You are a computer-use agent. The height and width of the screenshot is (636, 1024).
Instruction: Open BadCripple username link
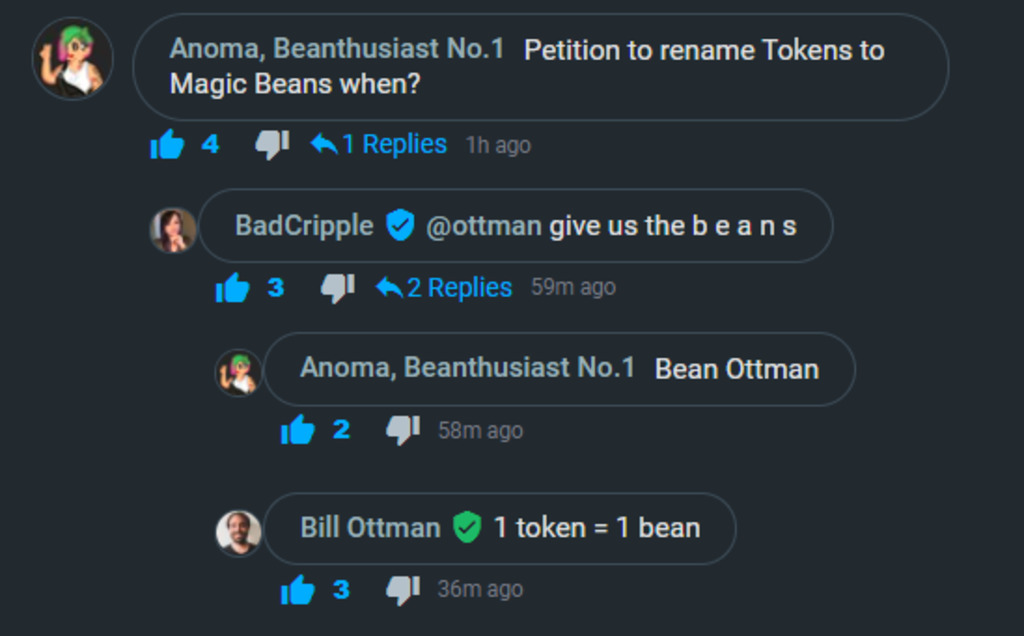tap(304, 226)
